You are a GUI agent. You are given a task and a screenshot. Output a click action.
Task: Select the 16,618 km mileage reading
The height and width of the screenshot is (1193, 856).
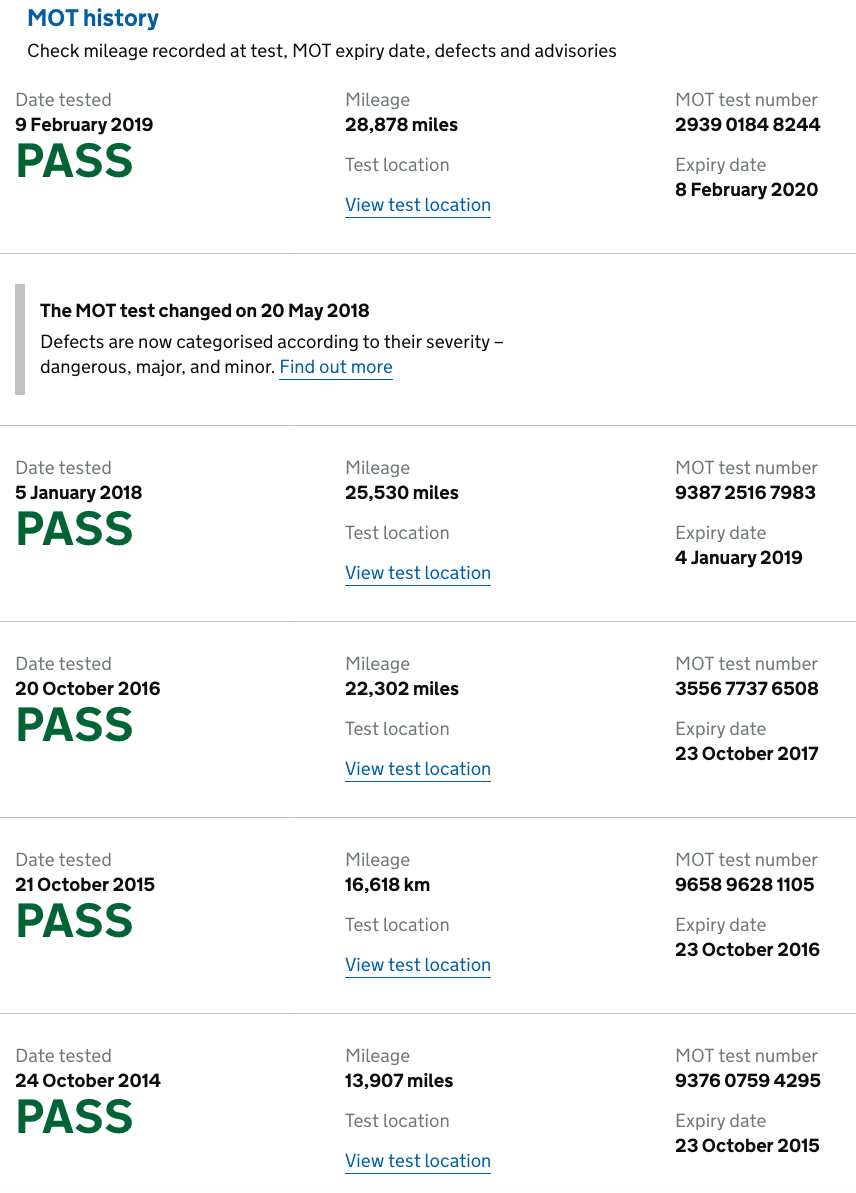pyautogui.click(x=388, y=885)
